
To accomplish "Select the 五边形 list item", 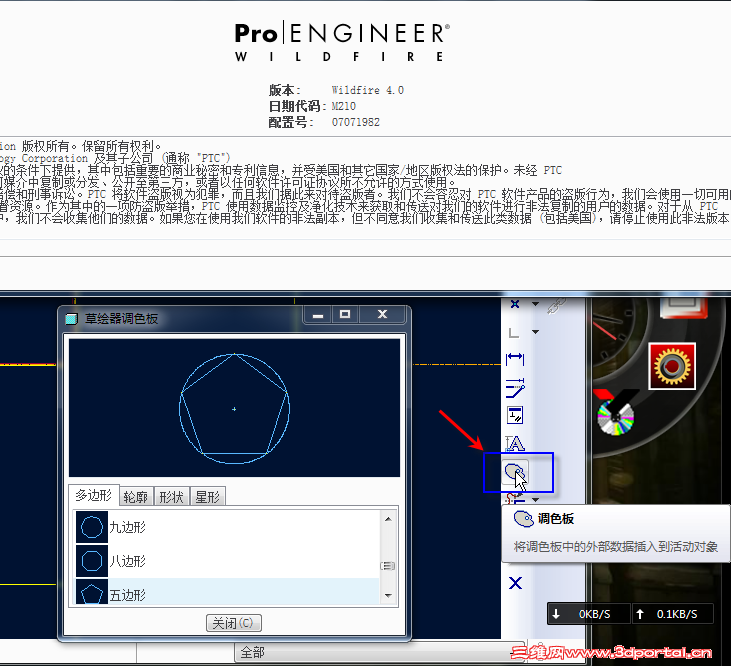I will 228,592.
